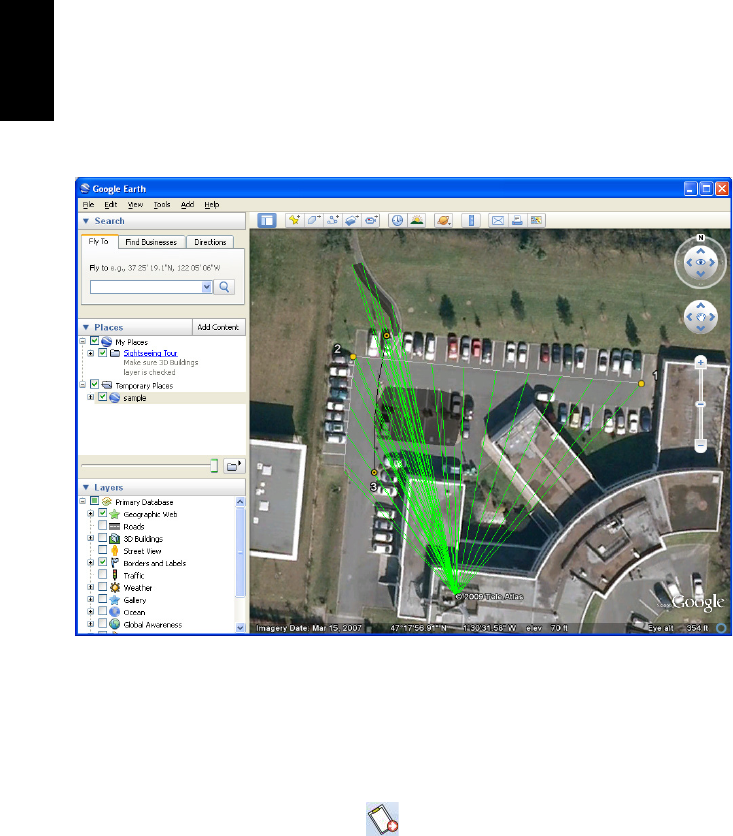Click the Traffic light layer icon
Image resolution: width=733 pixels, height=836 pixels.
tap(115, 575)
